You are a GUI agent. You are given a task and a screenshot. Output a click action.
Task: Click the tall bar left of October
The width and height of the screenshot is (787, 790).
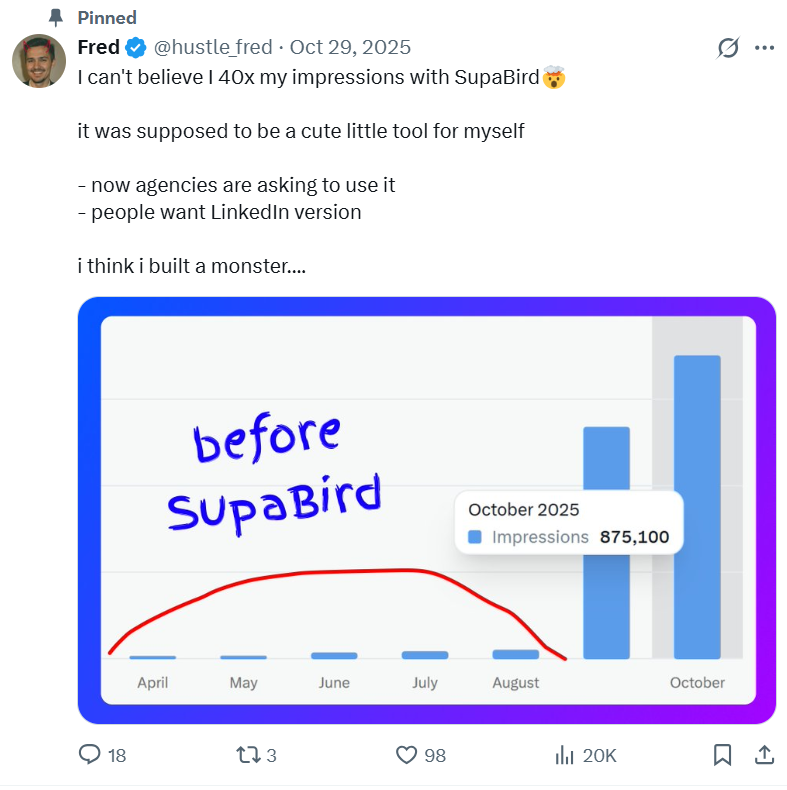[x=606, y=543]
